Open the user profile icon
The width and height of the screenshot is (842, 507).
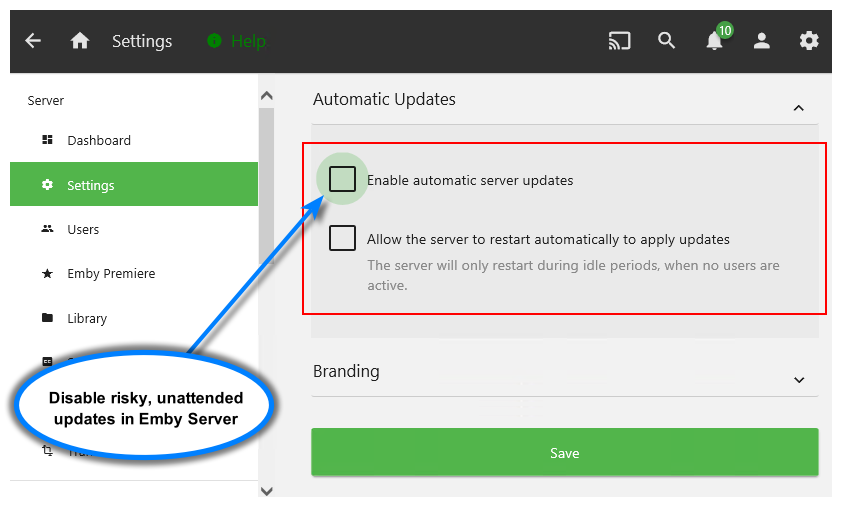coord(762,41)
